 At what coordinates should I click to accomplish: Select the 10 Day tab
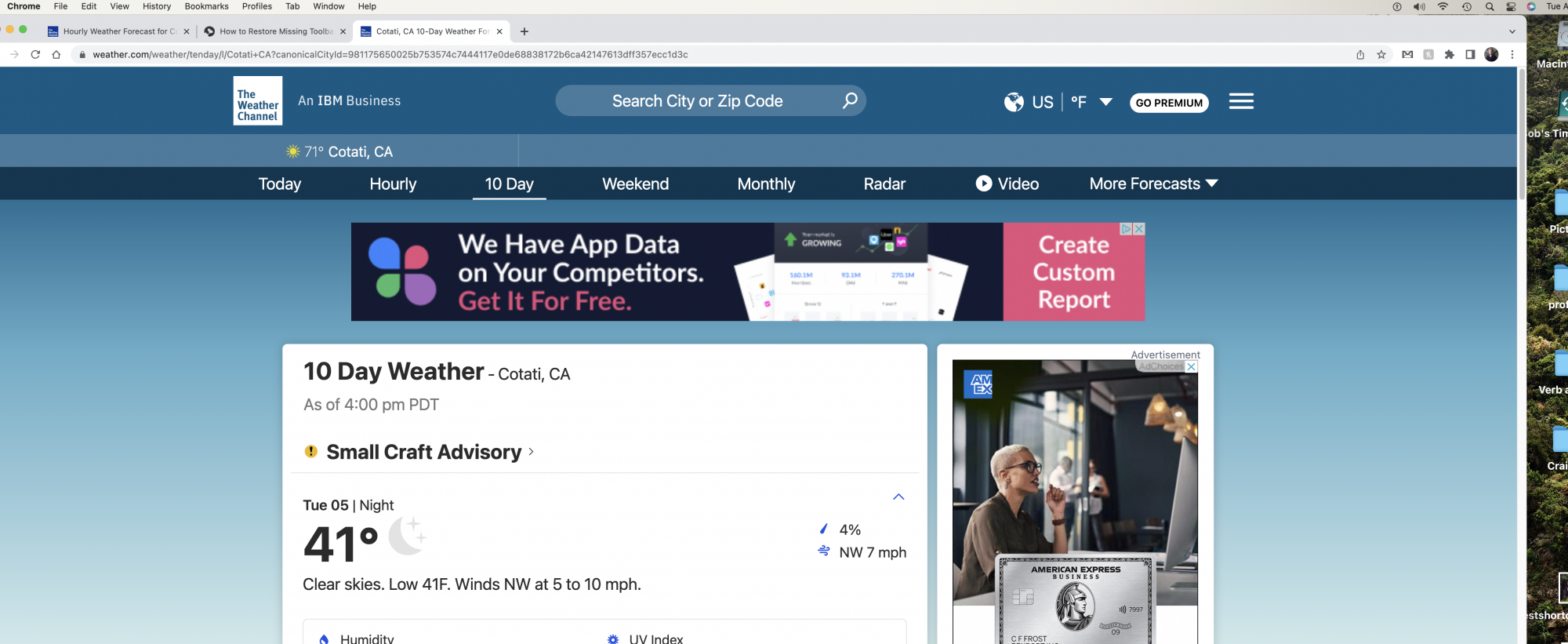click(509, 184)
